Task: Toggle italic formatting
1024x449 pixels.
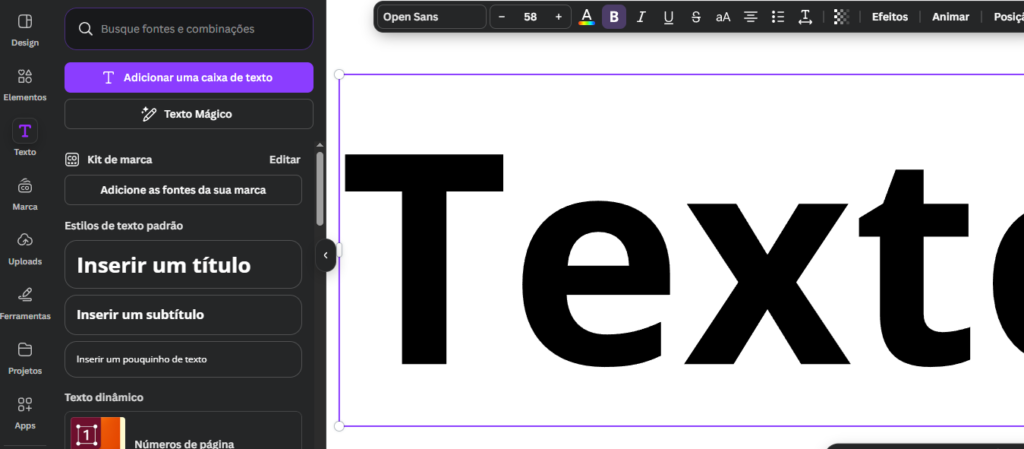Action: click(x=641, y=17)
